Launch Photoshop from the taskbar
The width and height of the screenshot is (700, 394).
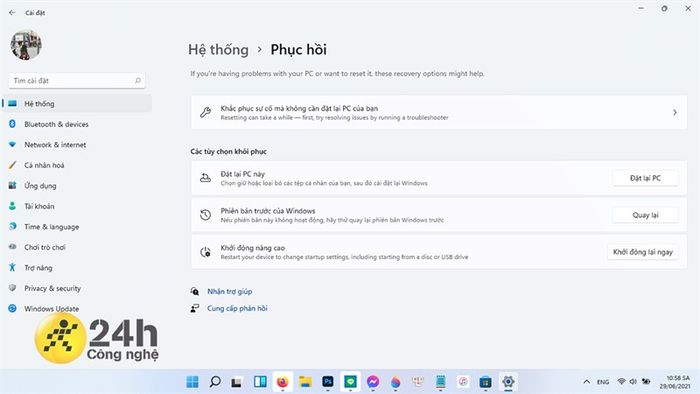tap(328, 382)
